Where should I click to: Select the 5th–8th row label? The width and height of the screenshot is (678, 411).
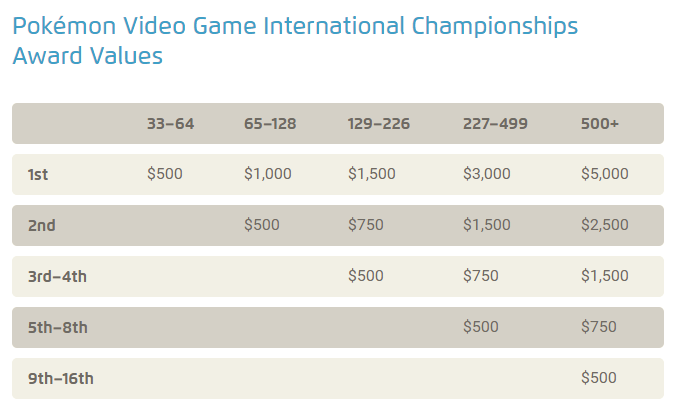(x=58, y=328)
